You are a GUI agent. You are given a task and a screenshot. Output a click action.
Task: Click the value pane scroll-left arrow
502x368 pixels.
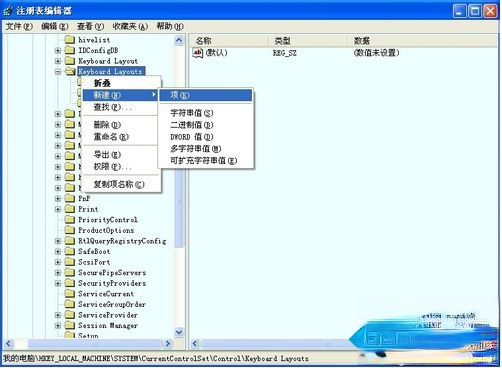point(196,343)
